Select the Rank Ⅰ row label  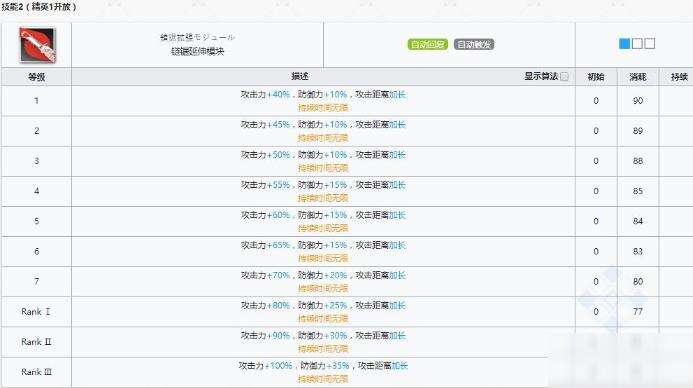pos(36,312)
